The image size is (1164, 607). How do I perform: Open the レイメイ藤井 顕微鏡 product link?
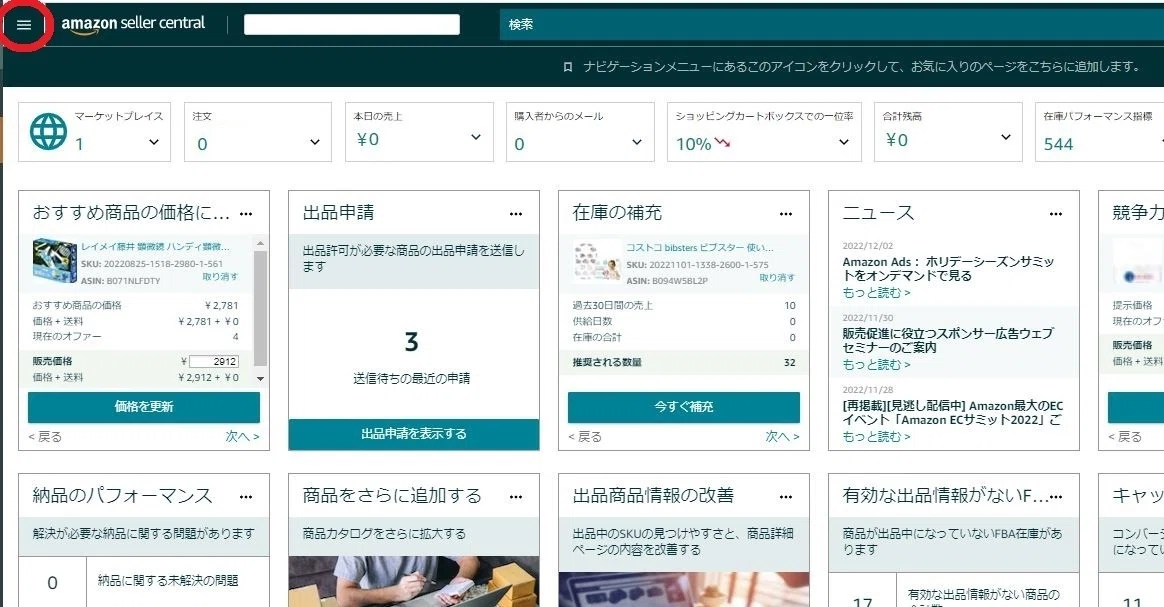click(155, 246)
